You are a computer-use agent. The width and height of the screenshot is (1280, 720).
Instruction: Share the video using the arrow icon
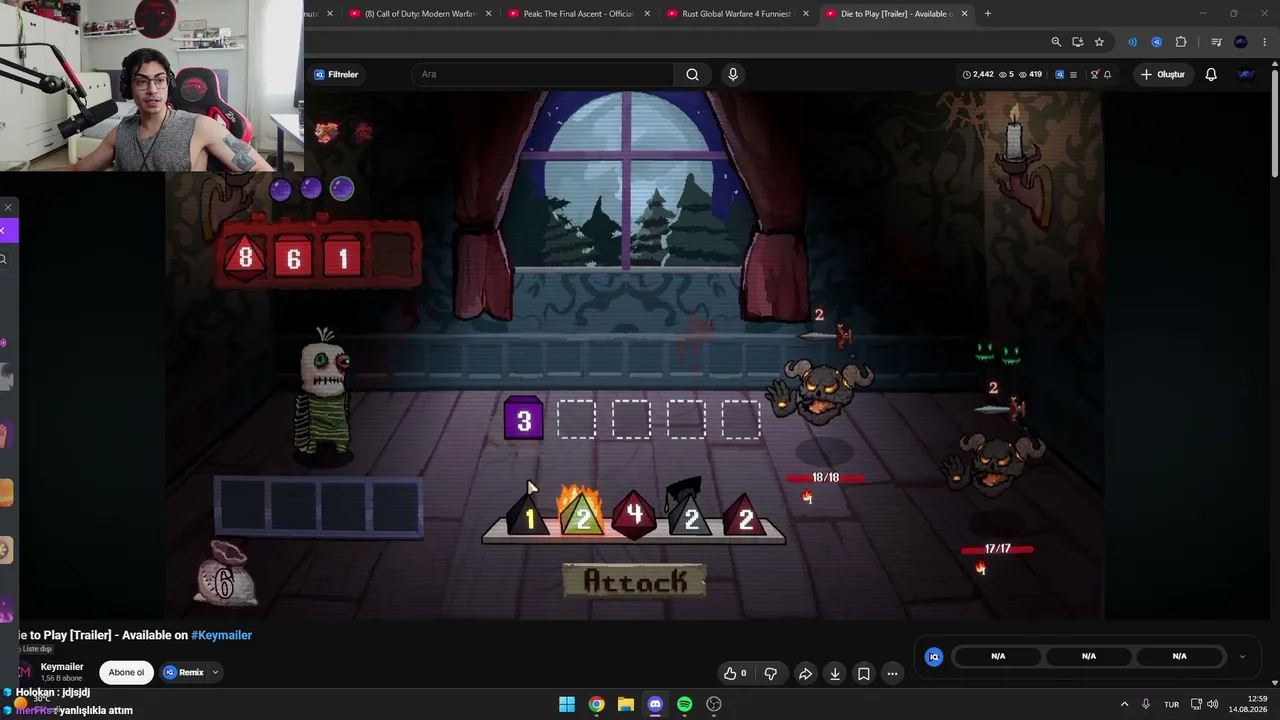pos(805,674)
